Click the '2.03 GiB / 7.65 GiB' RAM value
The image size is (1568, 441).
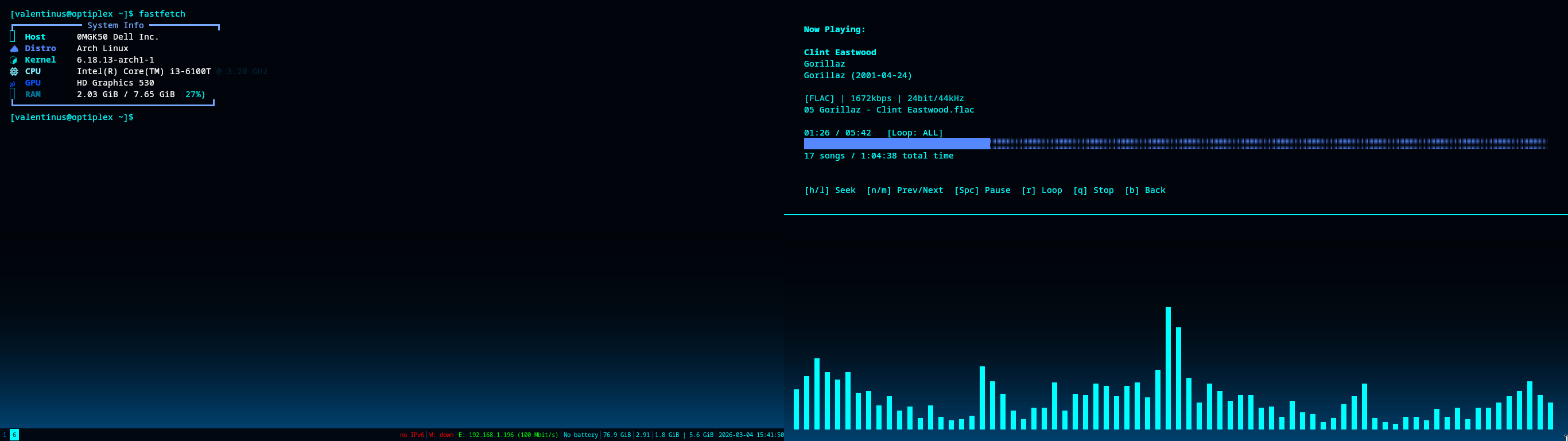tap(126, 95)
